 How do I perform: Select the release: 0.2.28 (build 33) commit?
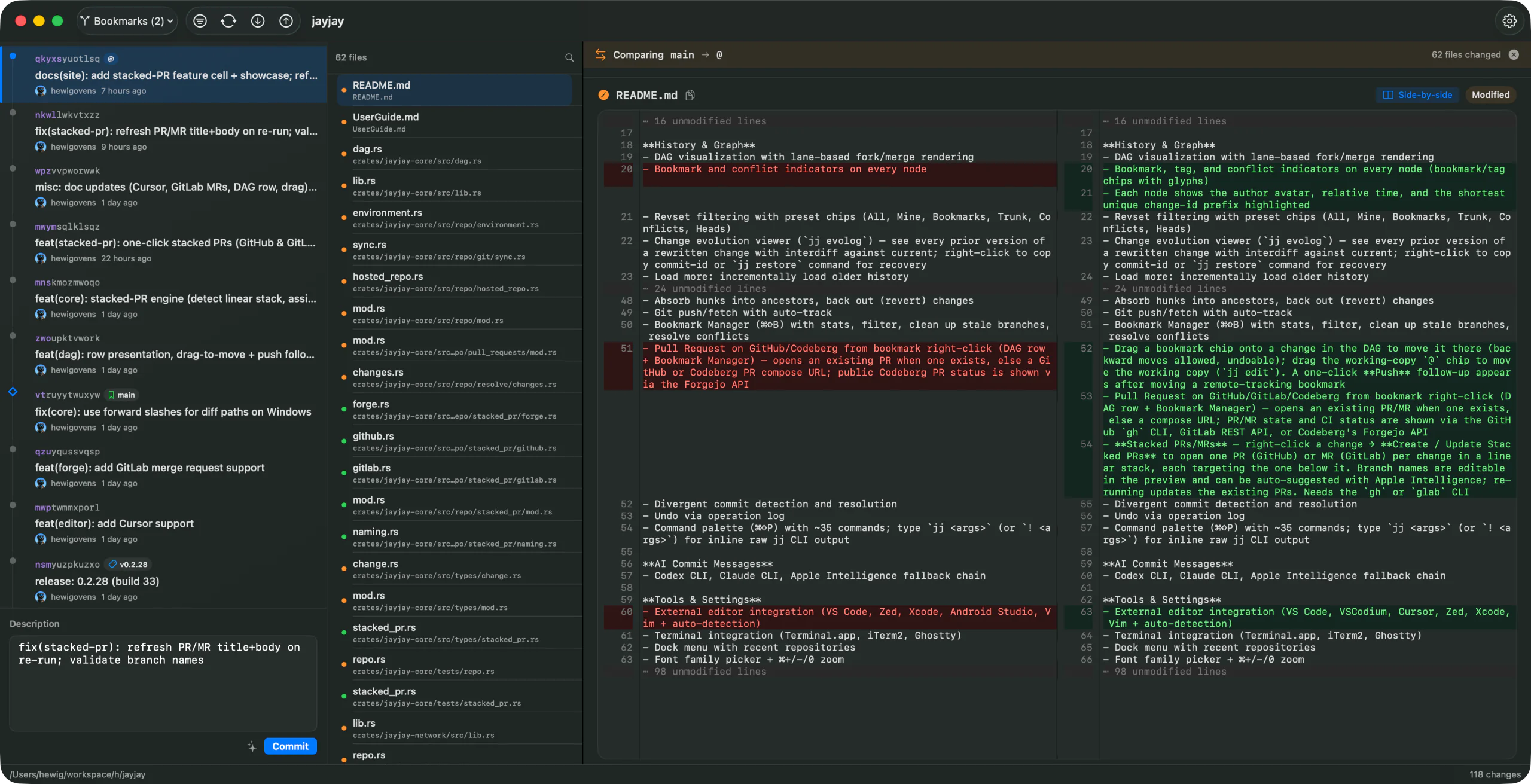(x=164, y=580)
